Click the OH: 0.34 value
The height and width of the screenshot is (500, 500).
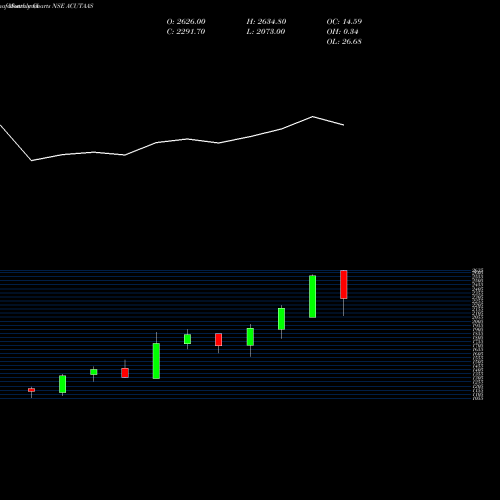pos(342,32)
